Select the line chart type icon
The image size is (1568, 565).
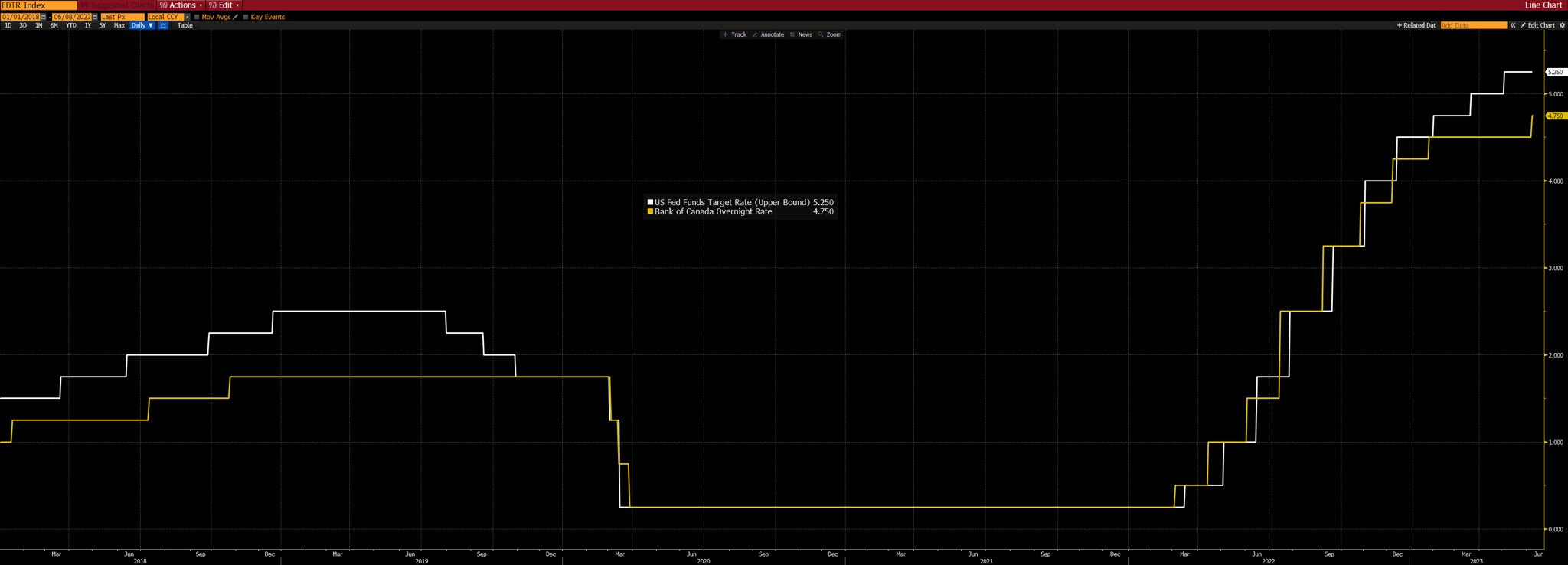pyautogui.click(x=163, y=25)
